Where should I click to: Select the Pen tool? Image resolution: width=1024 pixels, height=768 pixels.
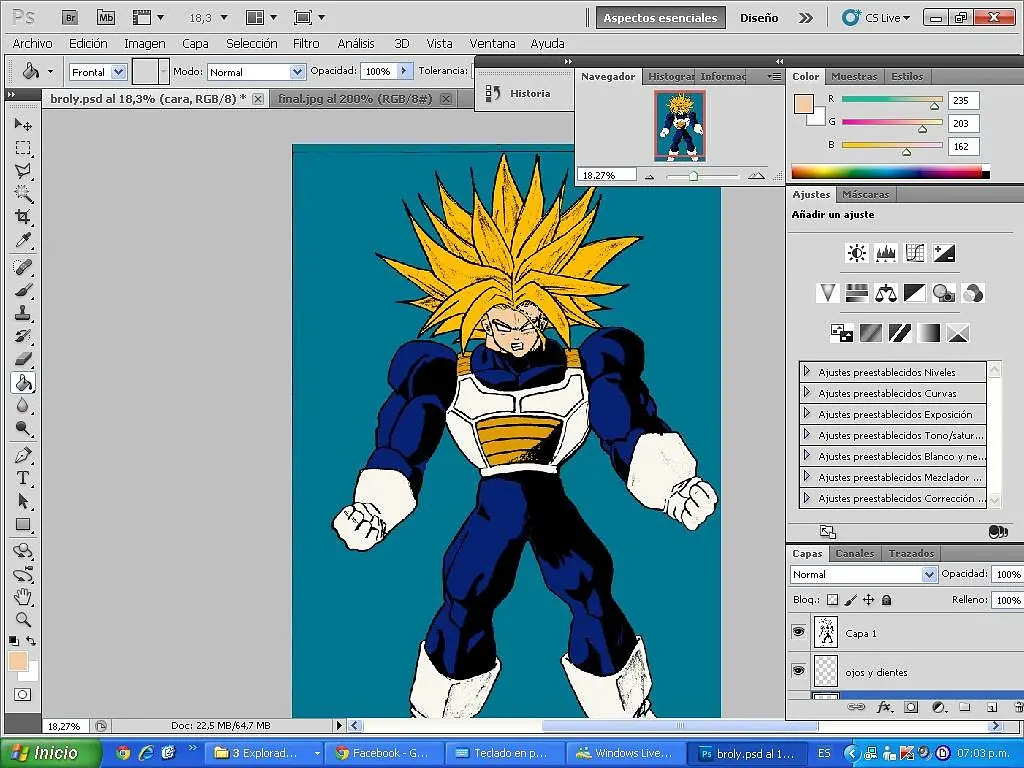point(23,455)
